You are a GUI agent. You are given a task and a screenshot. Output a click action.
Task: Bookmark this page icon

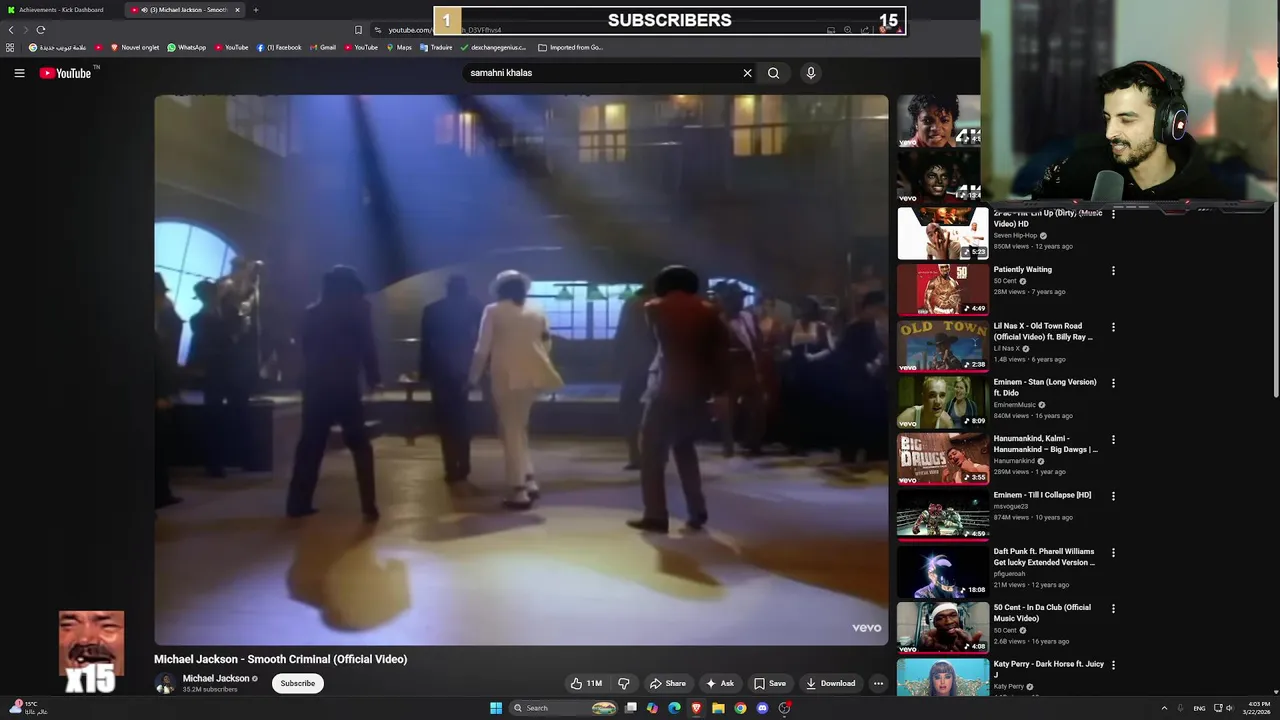pyautogui.click(x=358, y=30)
